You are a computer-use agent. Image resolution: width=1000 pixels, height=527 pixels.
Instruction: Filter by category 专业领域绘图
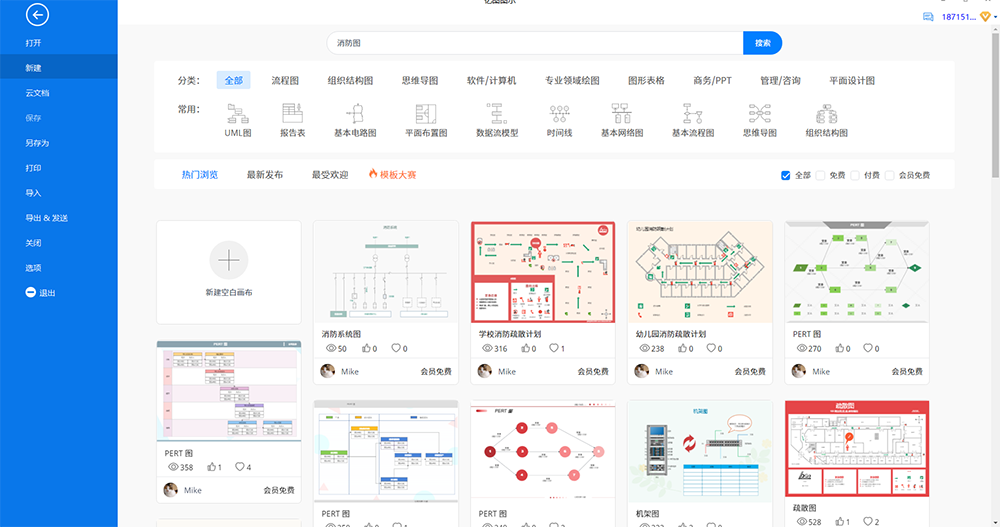pos(572,80)
